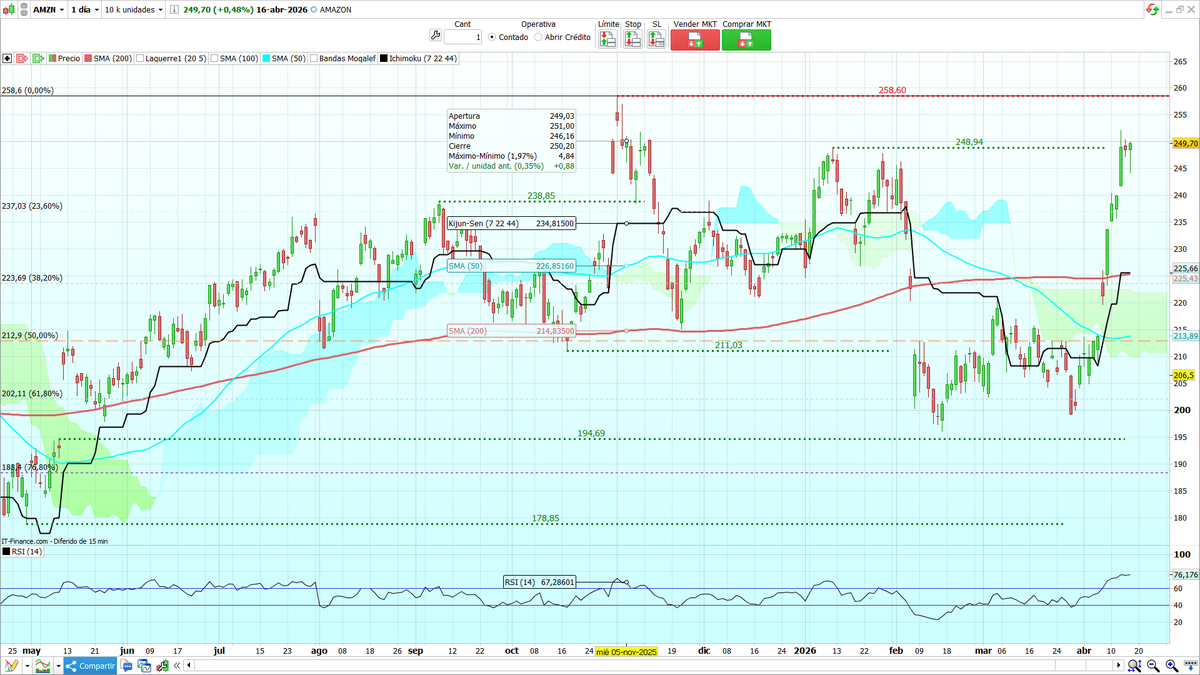The height and width of the screenshot is (675, 1200).
Task: Click the 76,176 RSI axis value tag
Action: [1185, 575]
